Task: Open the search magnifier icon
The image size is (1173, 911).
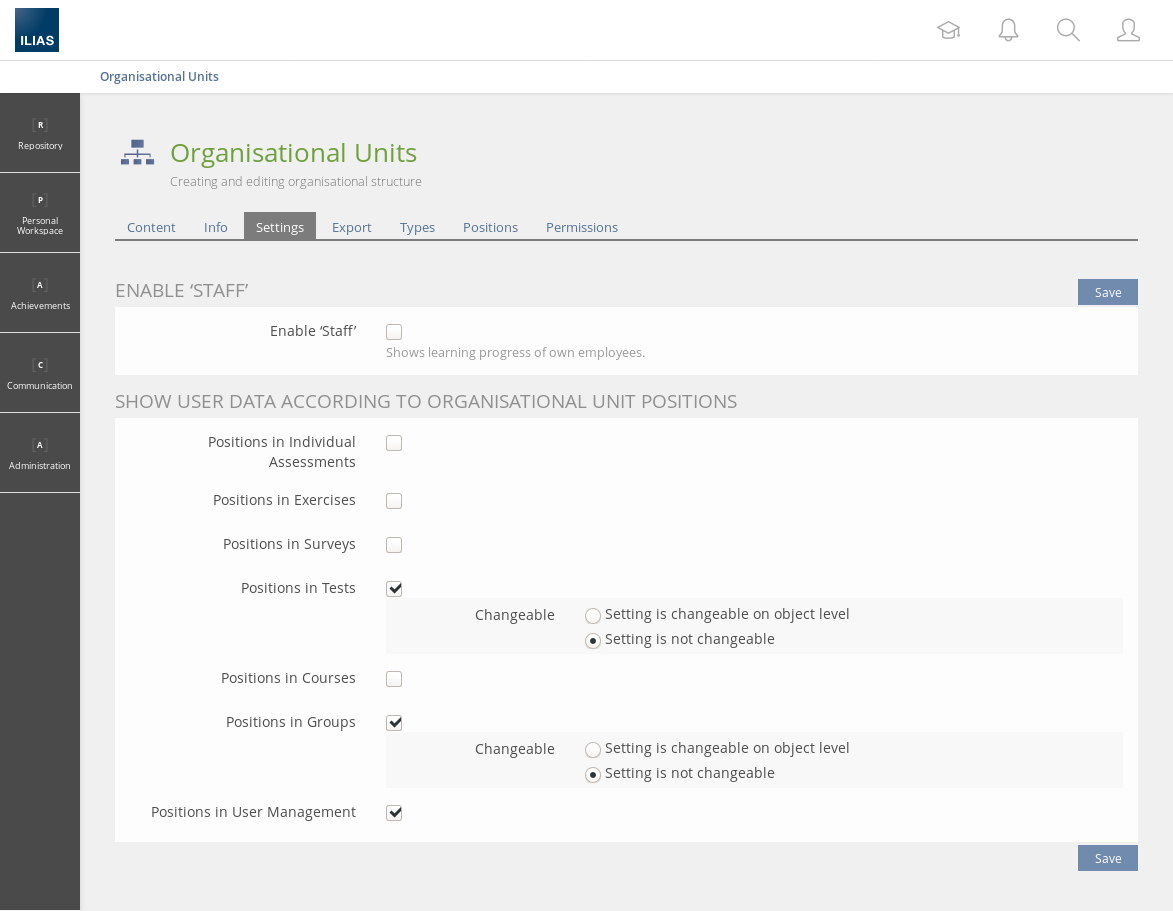Action: 1068,30
